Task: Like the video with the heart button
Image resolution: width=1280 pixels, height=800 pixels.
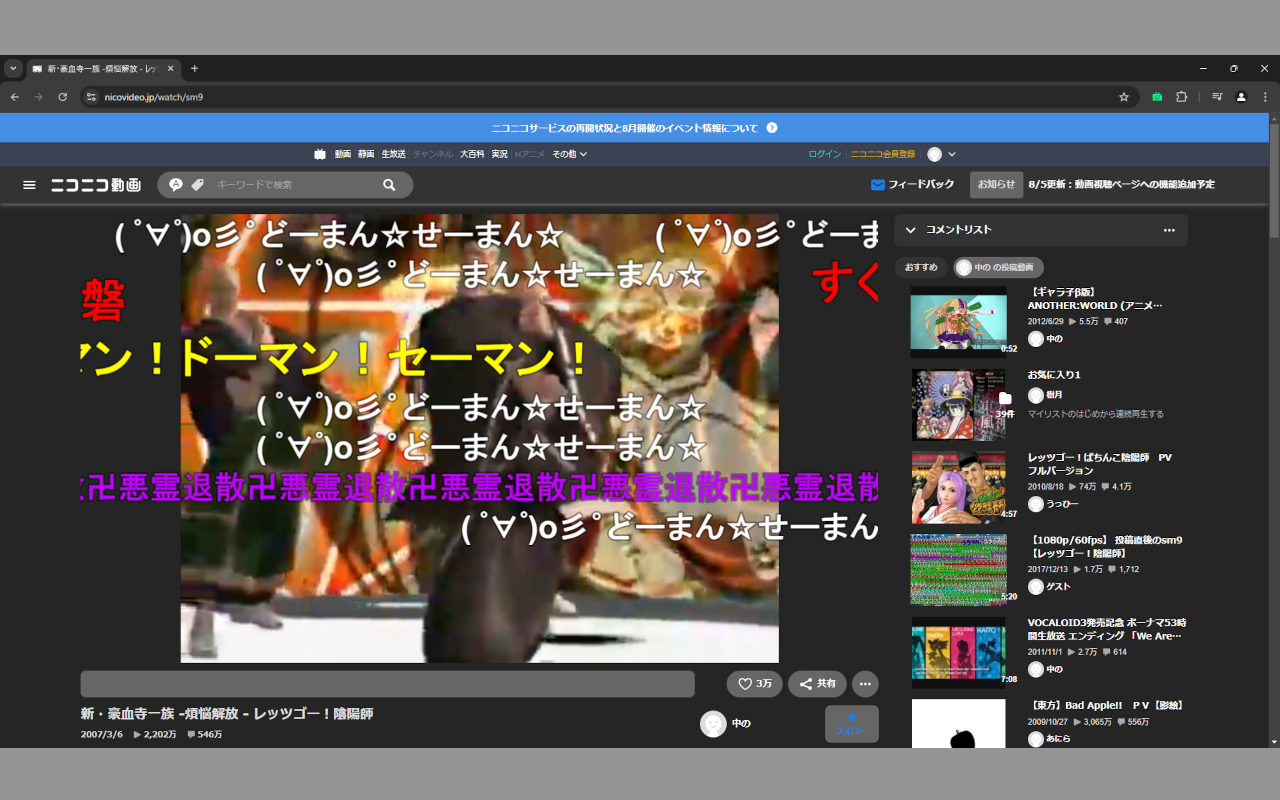Action: (x=754, y=684)
